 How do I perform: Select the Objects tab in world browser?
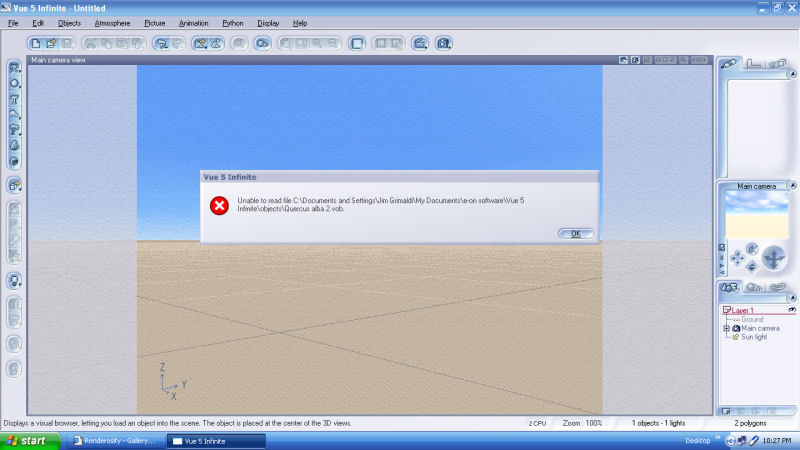(x=729, y=288)
